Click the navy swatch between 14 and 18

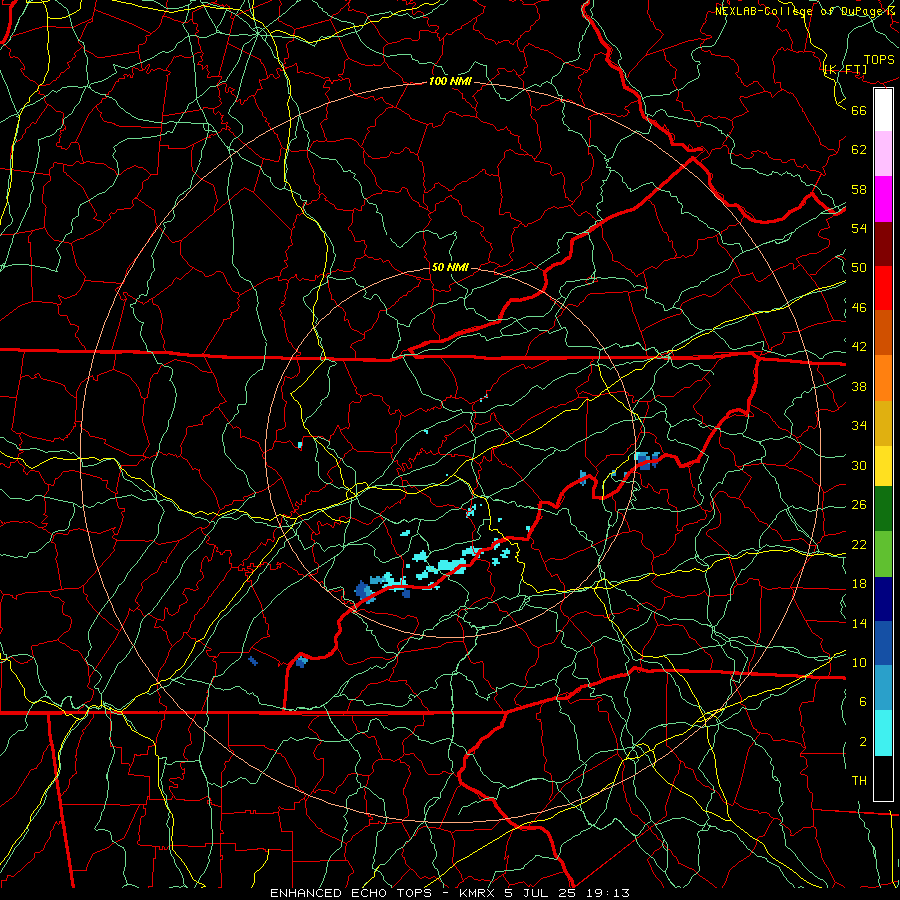(883, 599)
